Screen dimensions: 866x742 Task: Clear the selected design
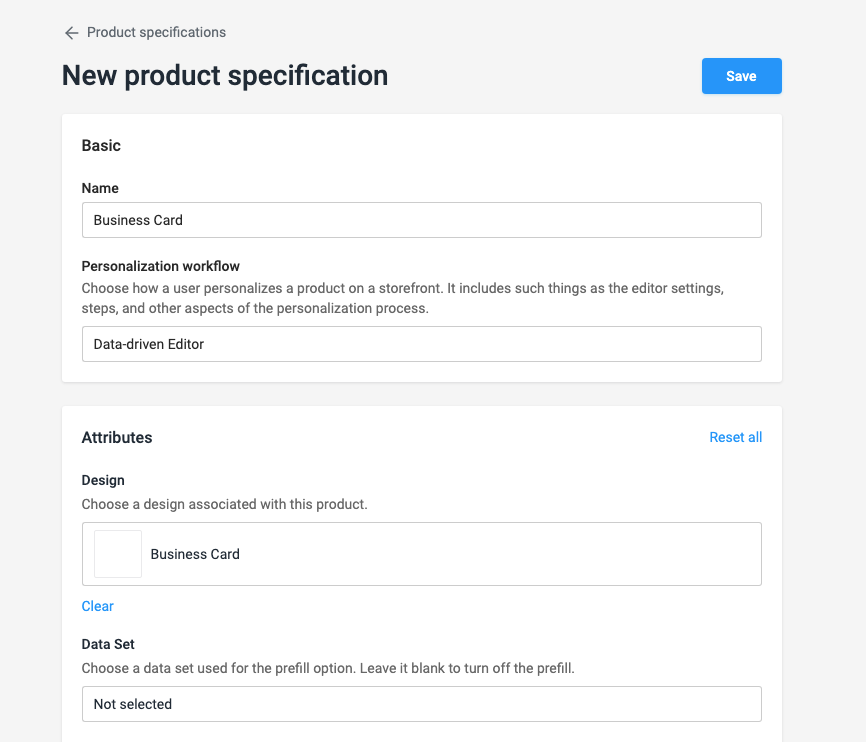98,606
